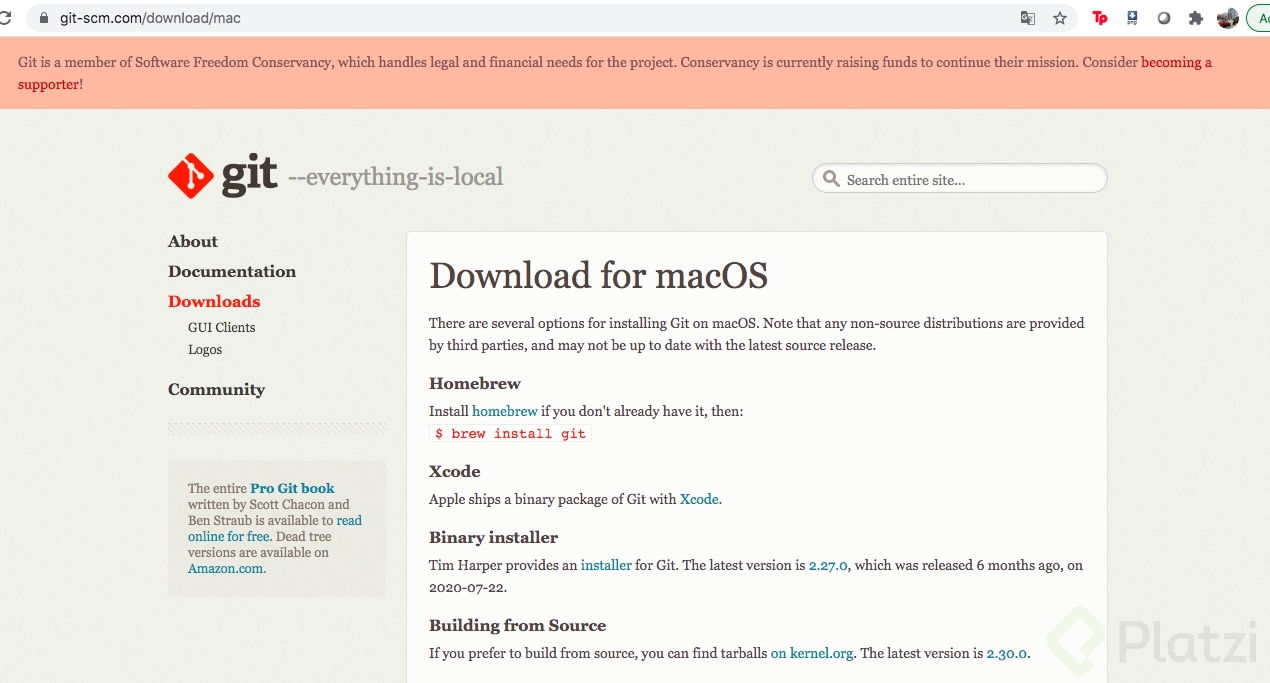Open the Chrome profile avatar
Image resolution: width=1270 pixels, height=683 pixels.
(x=1228, y=18)
